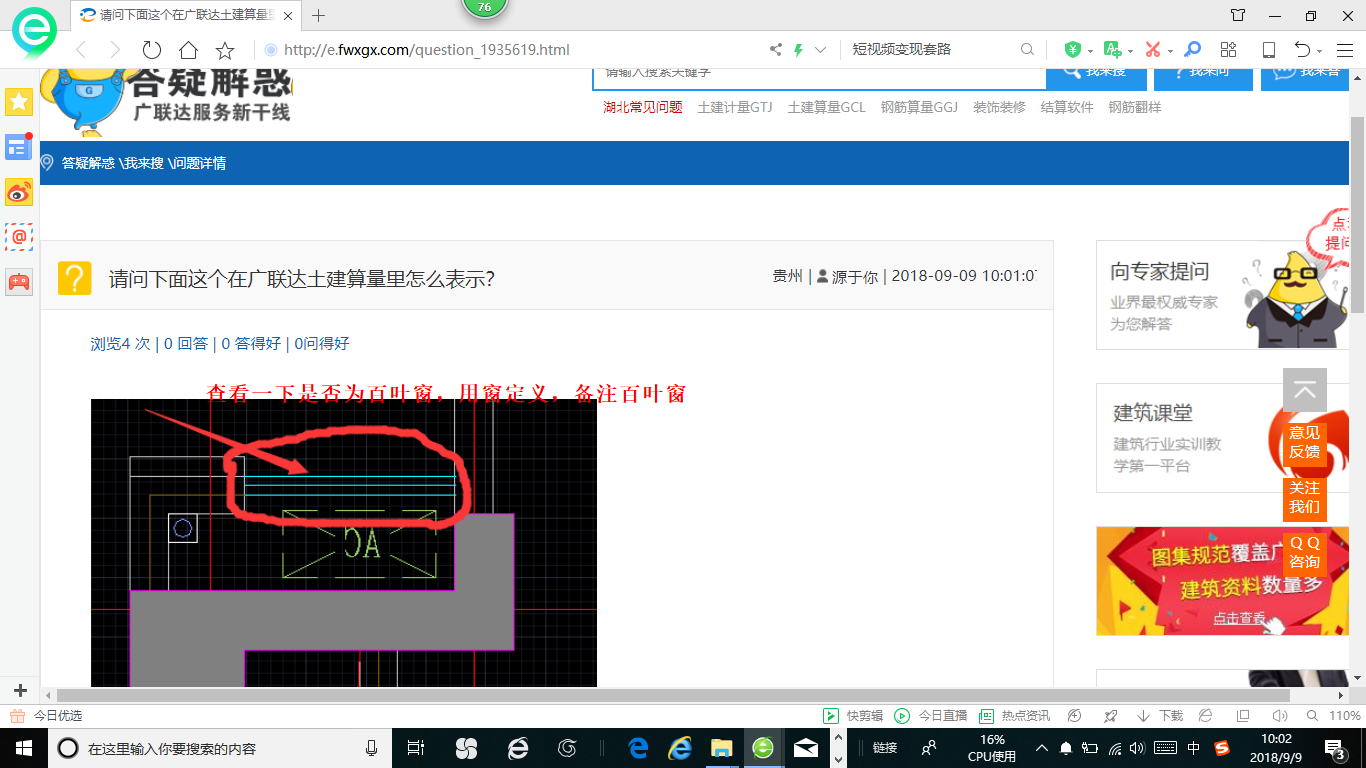Click the 意见反馈 feedback button

[1305, 443]
